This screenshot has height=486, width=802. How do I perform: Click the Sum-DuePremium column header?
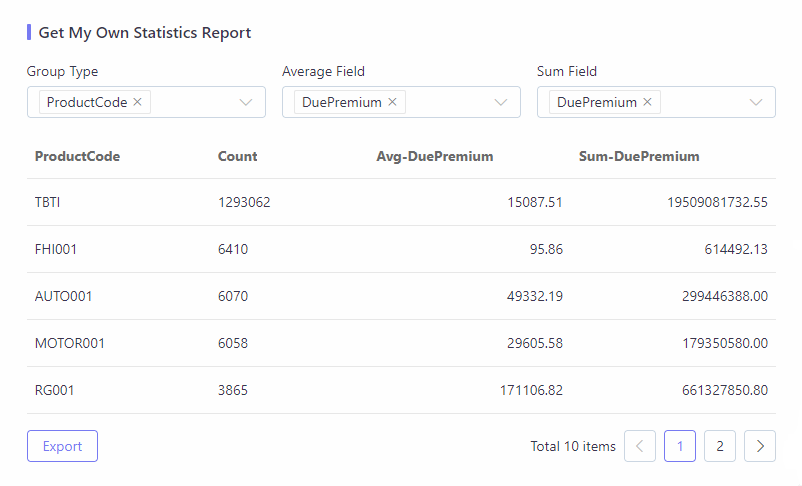click(639, 157)
